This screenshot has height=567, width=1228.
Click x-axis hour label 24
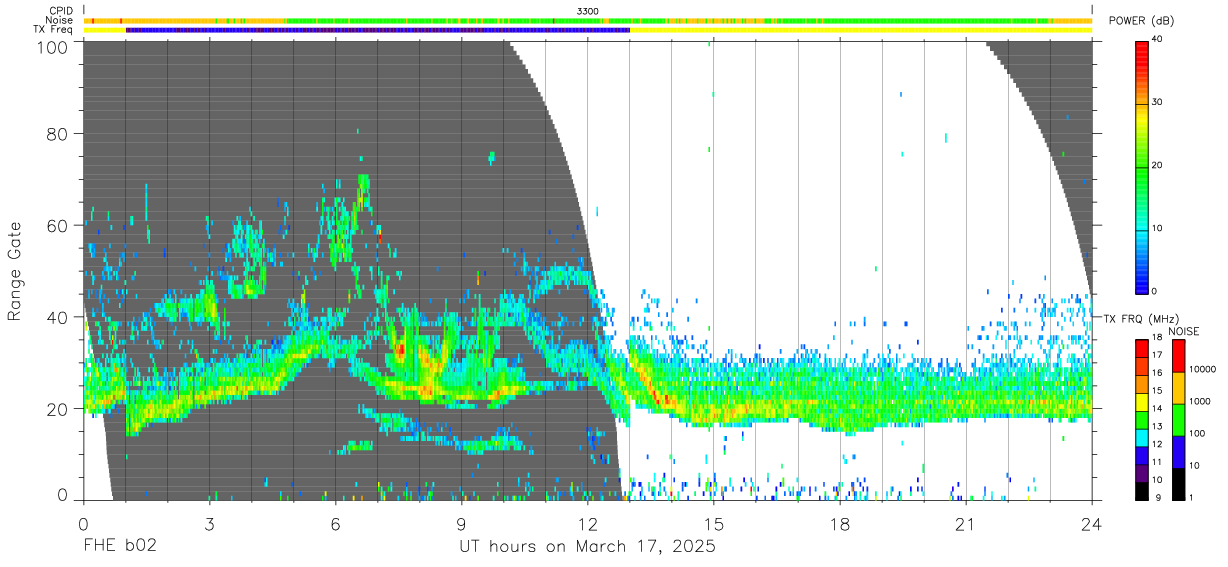click(x=1091, y=524)
